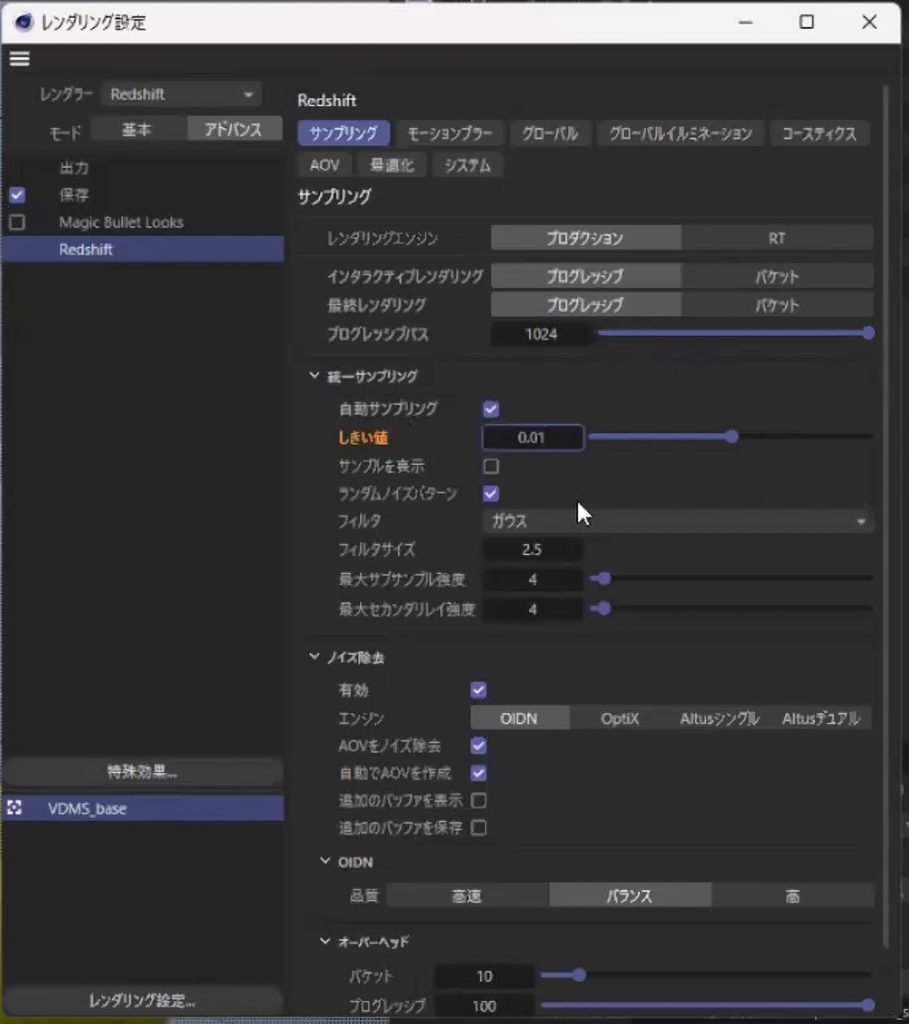
Task: Click the Cinema 4D app icon in title bar
Action: point(24,22)
